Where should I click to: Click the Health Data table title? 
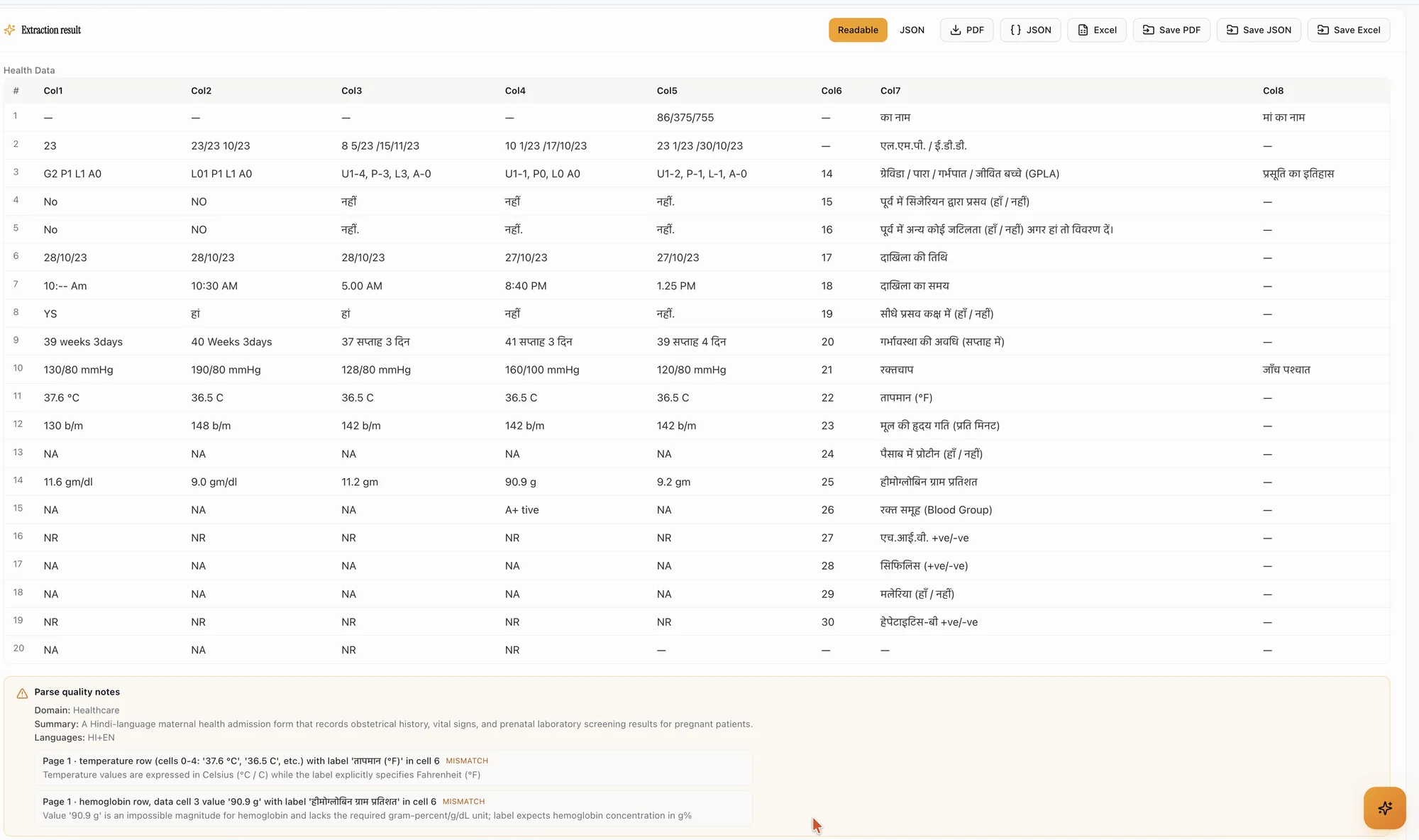coord(29,70)
